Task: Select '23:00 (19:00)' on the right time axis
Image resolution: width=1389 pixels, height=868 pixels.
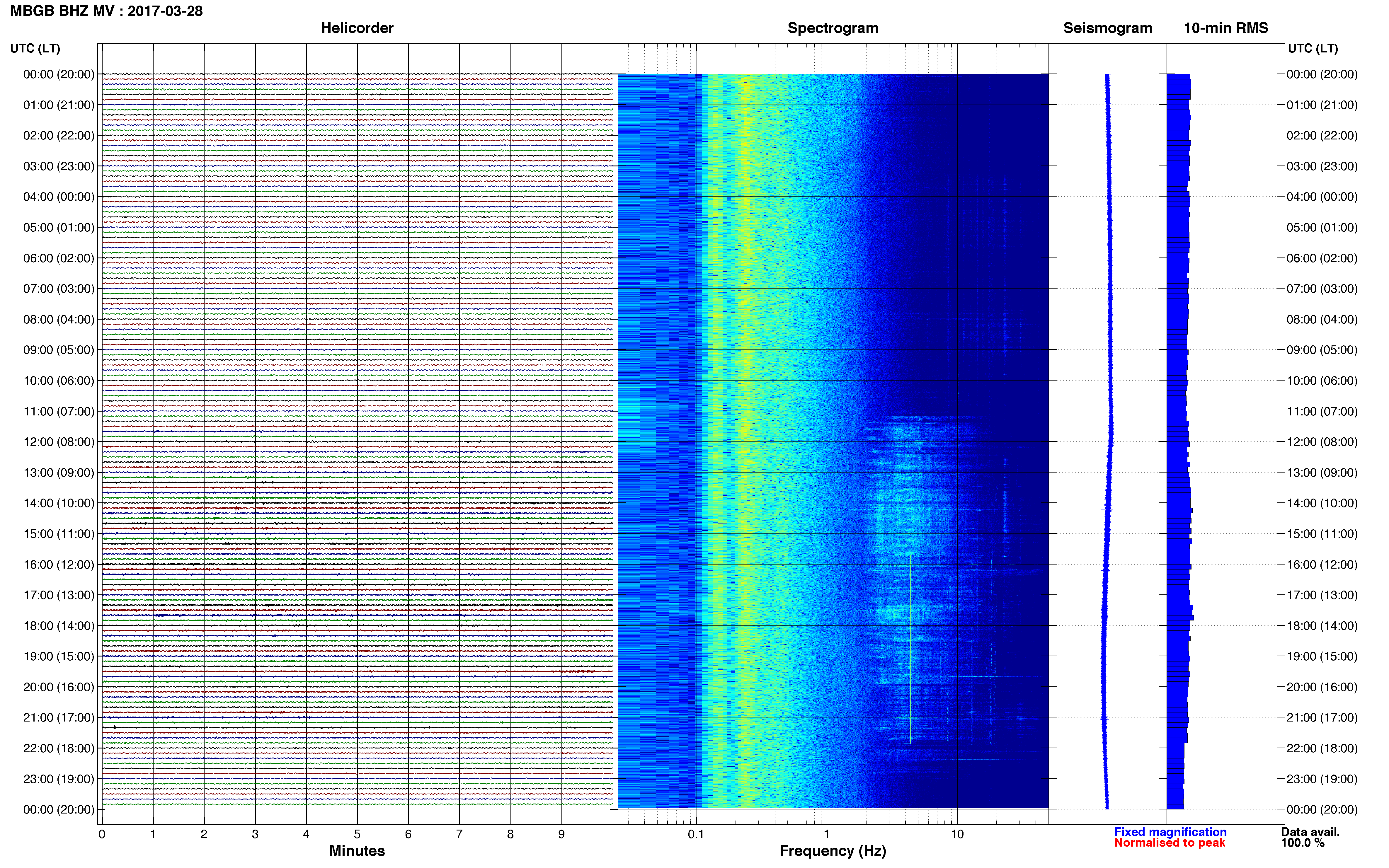Action: click(x=1322, y=779)
